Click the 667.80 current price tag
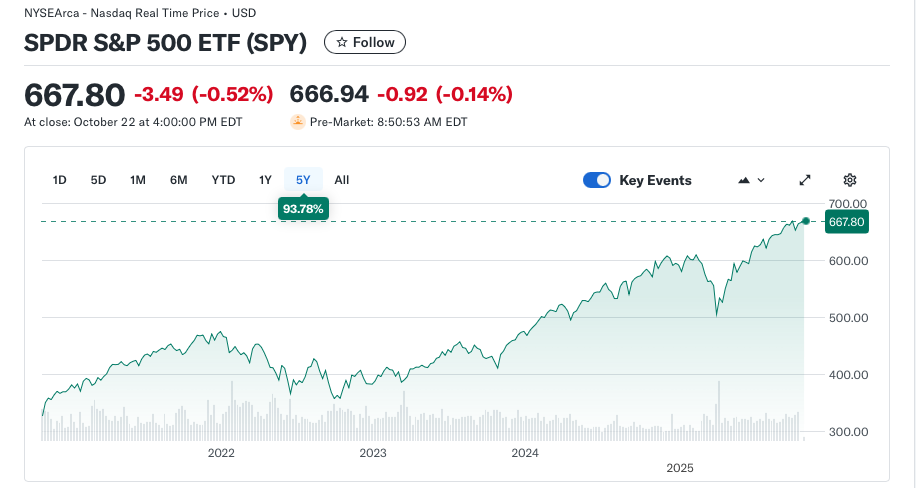Viewport: 916px width, 488px height. click(846, 222)
